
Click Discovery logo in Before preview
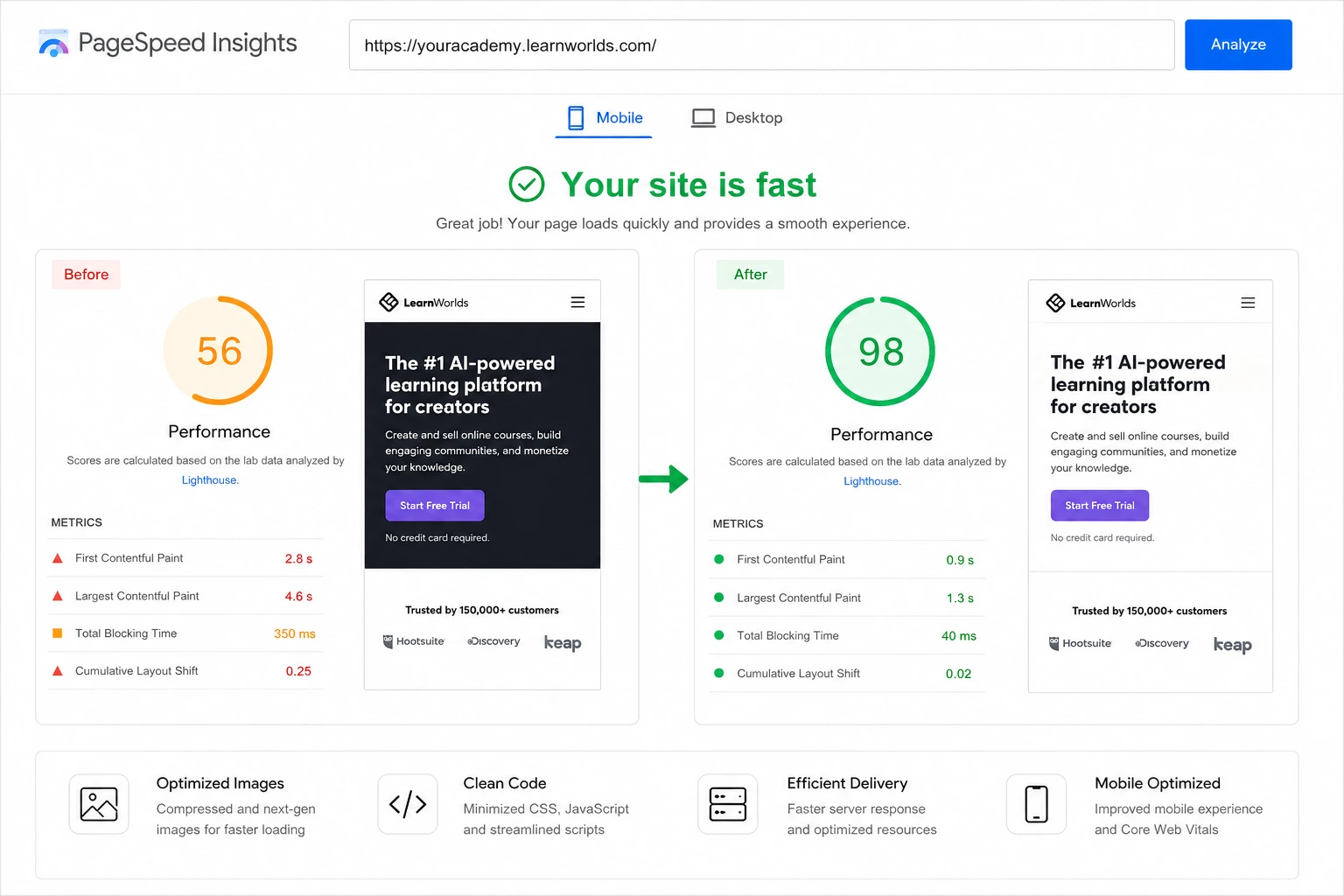493,641
